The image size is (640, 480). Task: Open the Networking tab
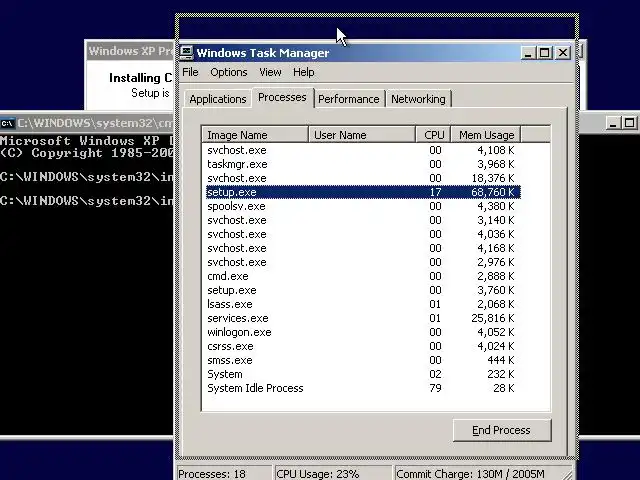pyautogui.click(x=418, y=99)
